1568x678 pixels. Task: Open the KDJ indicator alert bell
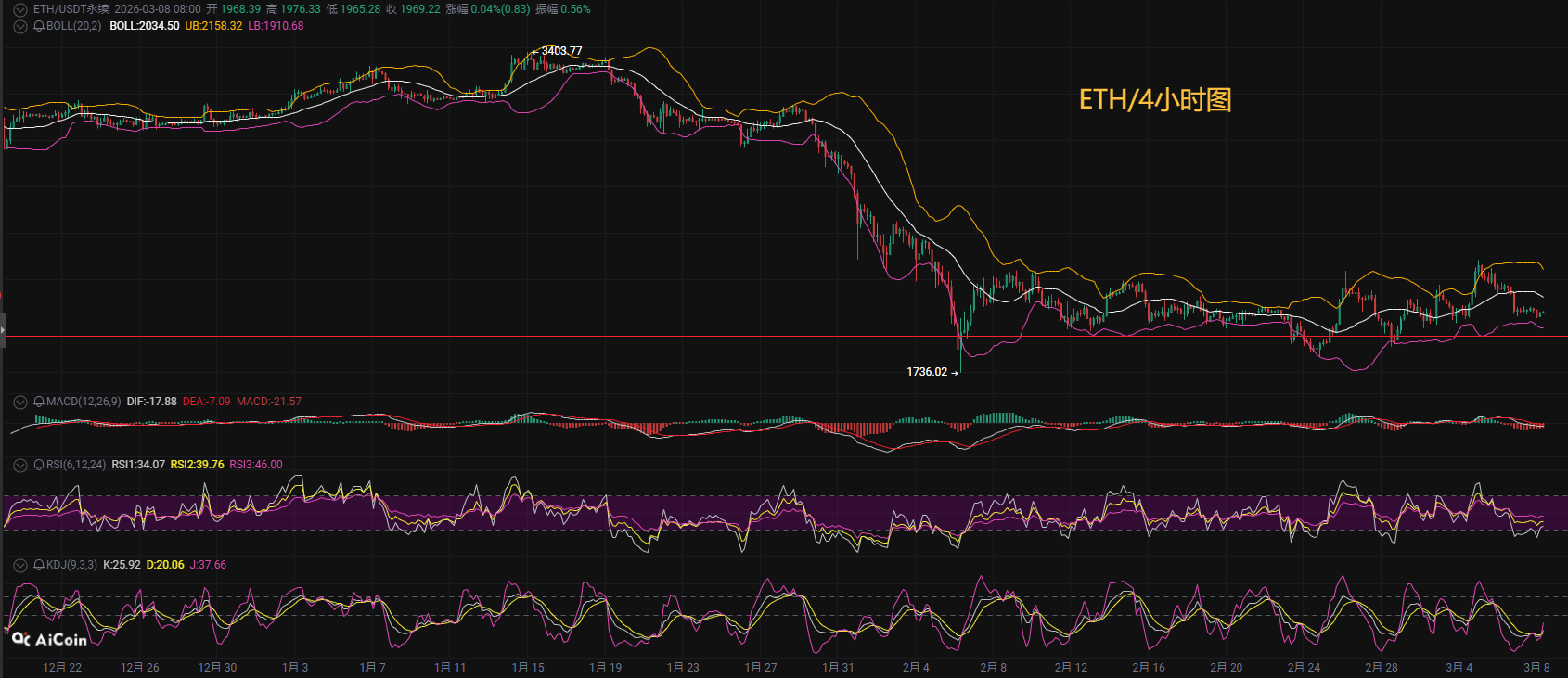pos(39,565)
